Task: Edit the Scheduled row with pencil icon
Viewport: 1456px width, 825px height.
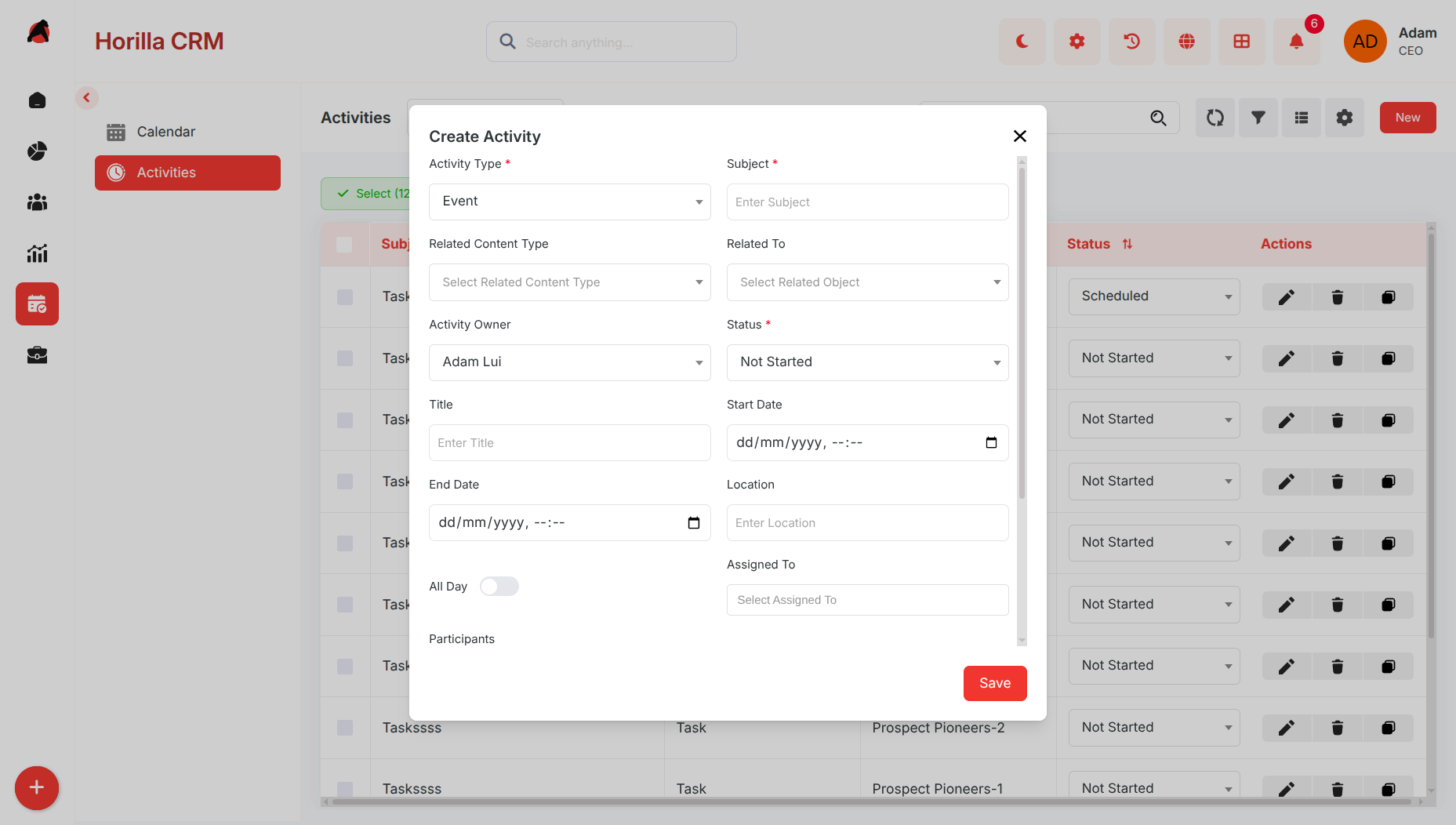Action: tap(1287, 297)
